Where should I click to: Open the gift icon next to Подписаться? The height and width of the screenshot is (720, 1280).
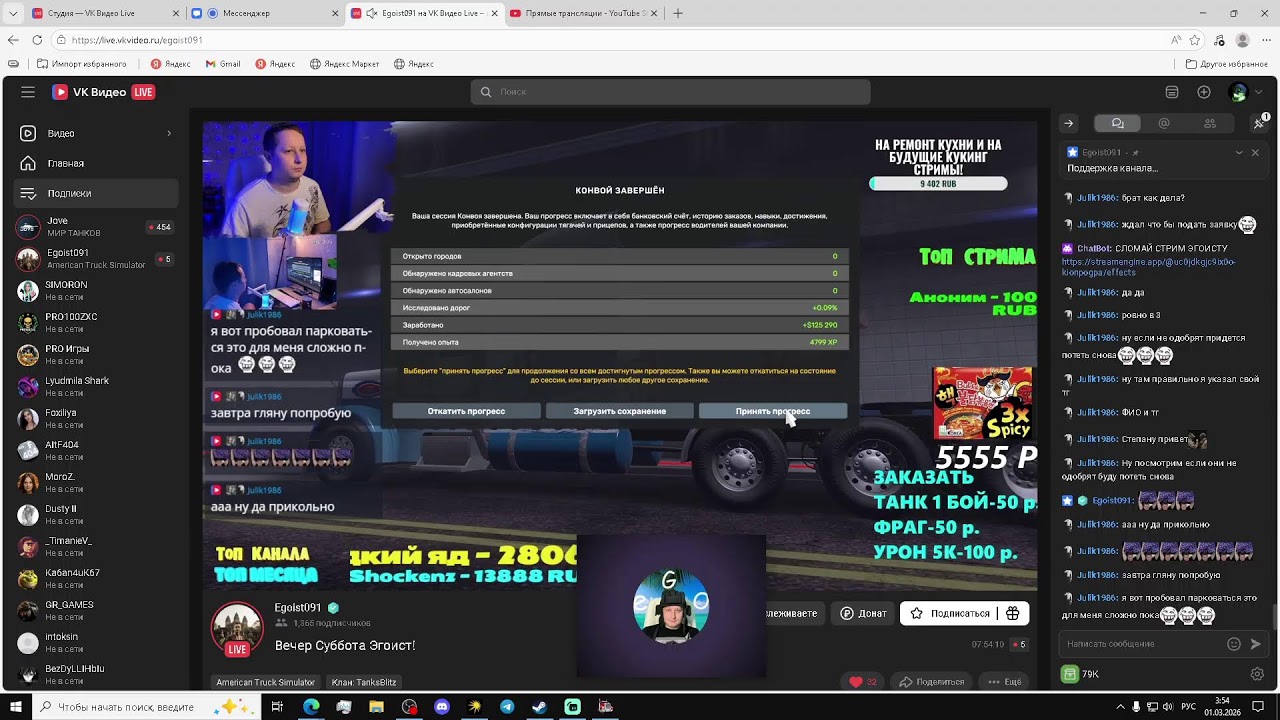click(x=1013, y=613)
